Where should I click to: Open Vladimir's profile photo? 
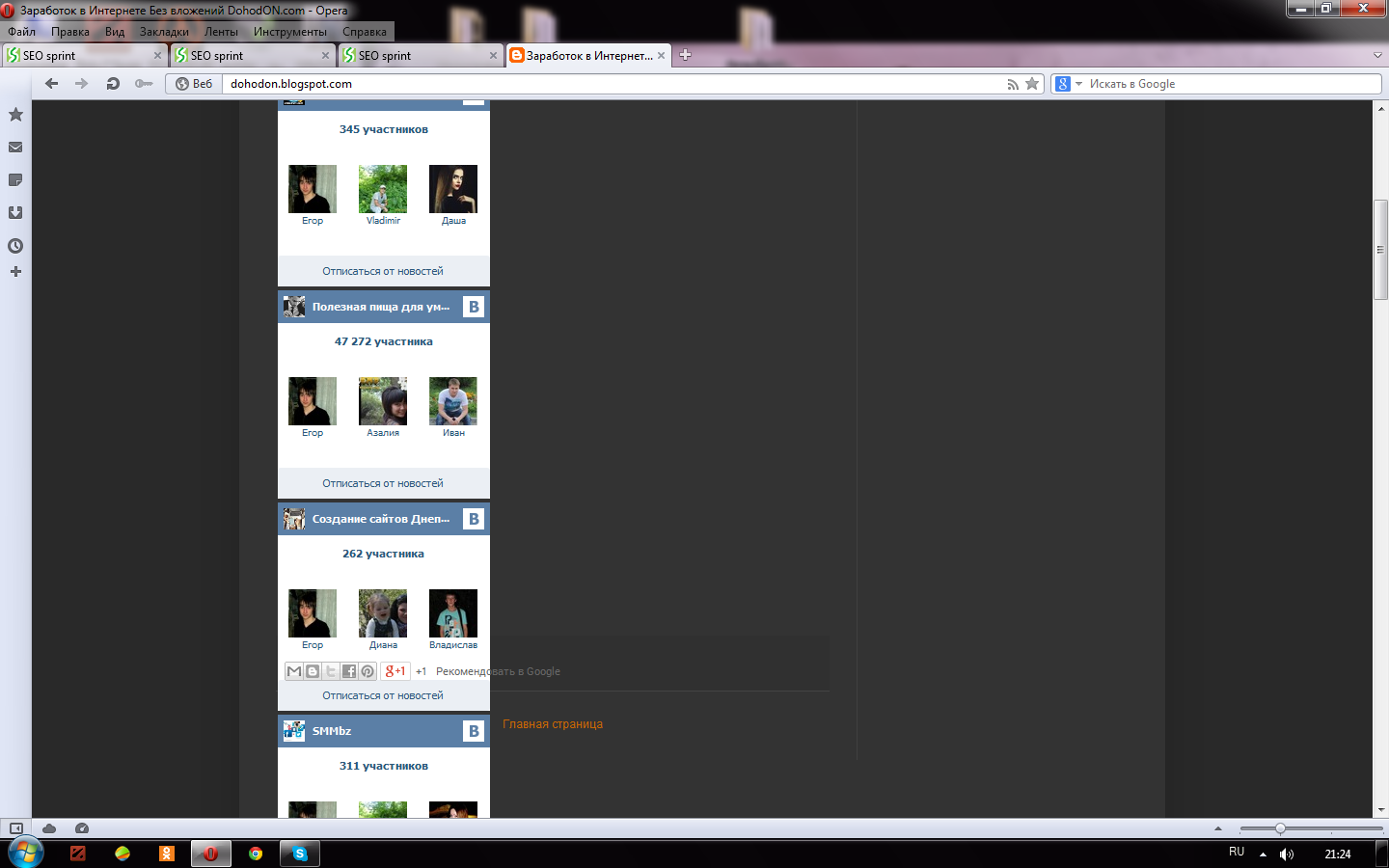pyautogui.click(x=383, y=189)
